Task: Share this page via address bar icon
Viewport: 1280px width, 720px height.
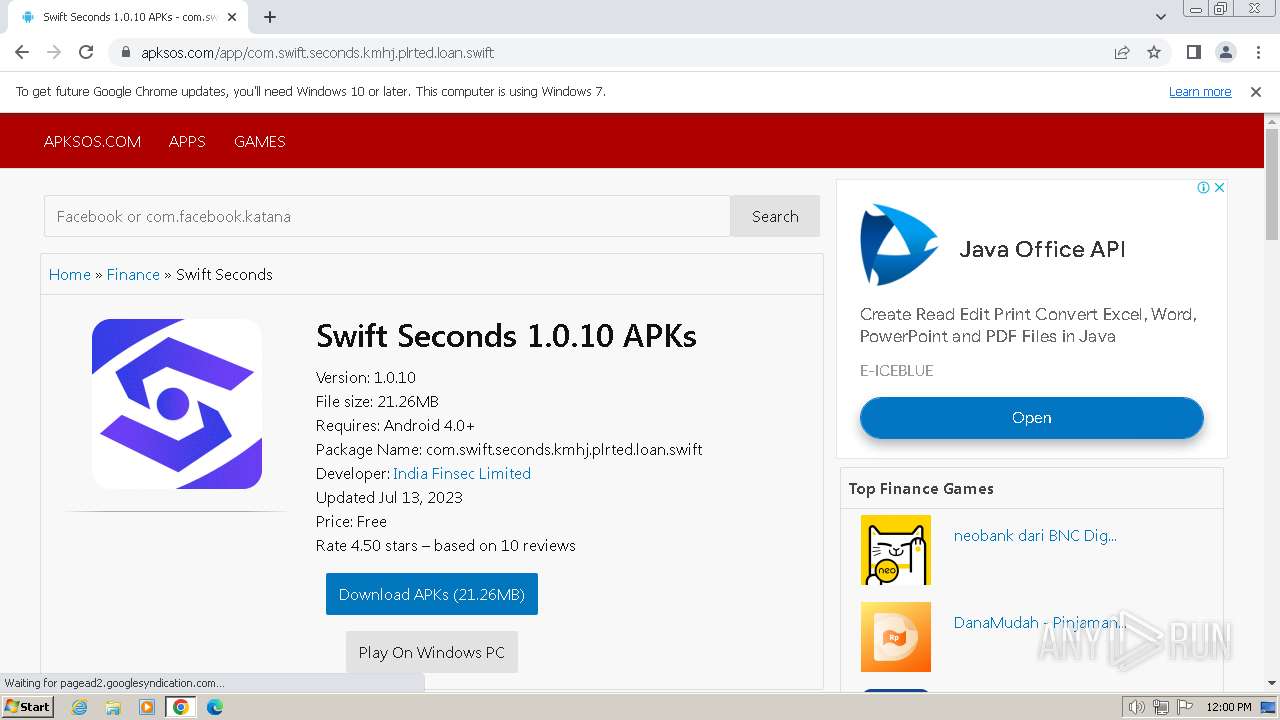Action: [1122, 52]
